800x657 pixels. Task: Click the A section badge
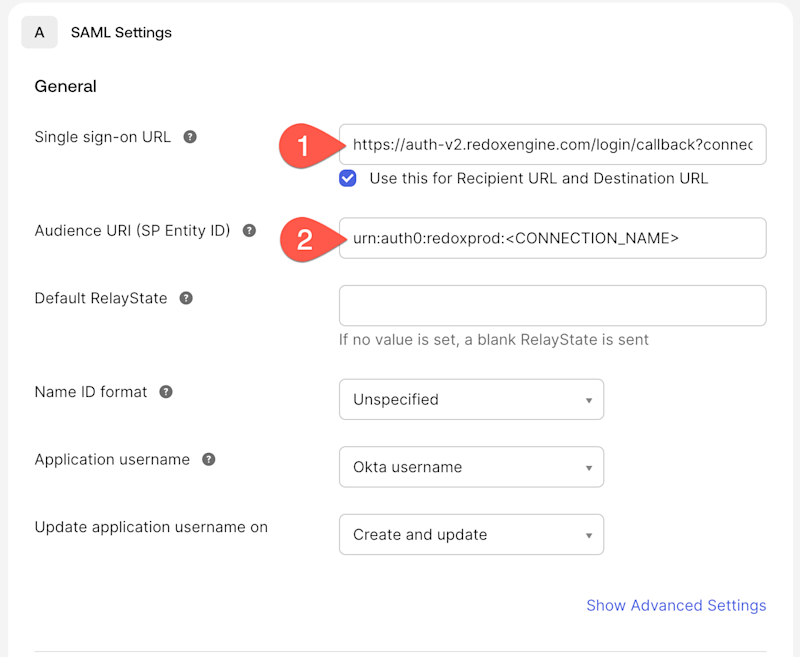(x=40, y=32)
